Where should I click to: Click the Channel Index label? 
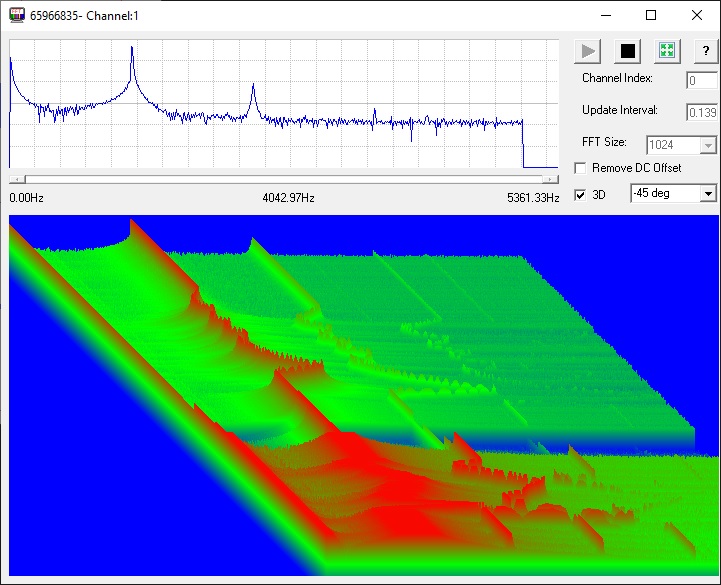(x=617, y=78)
